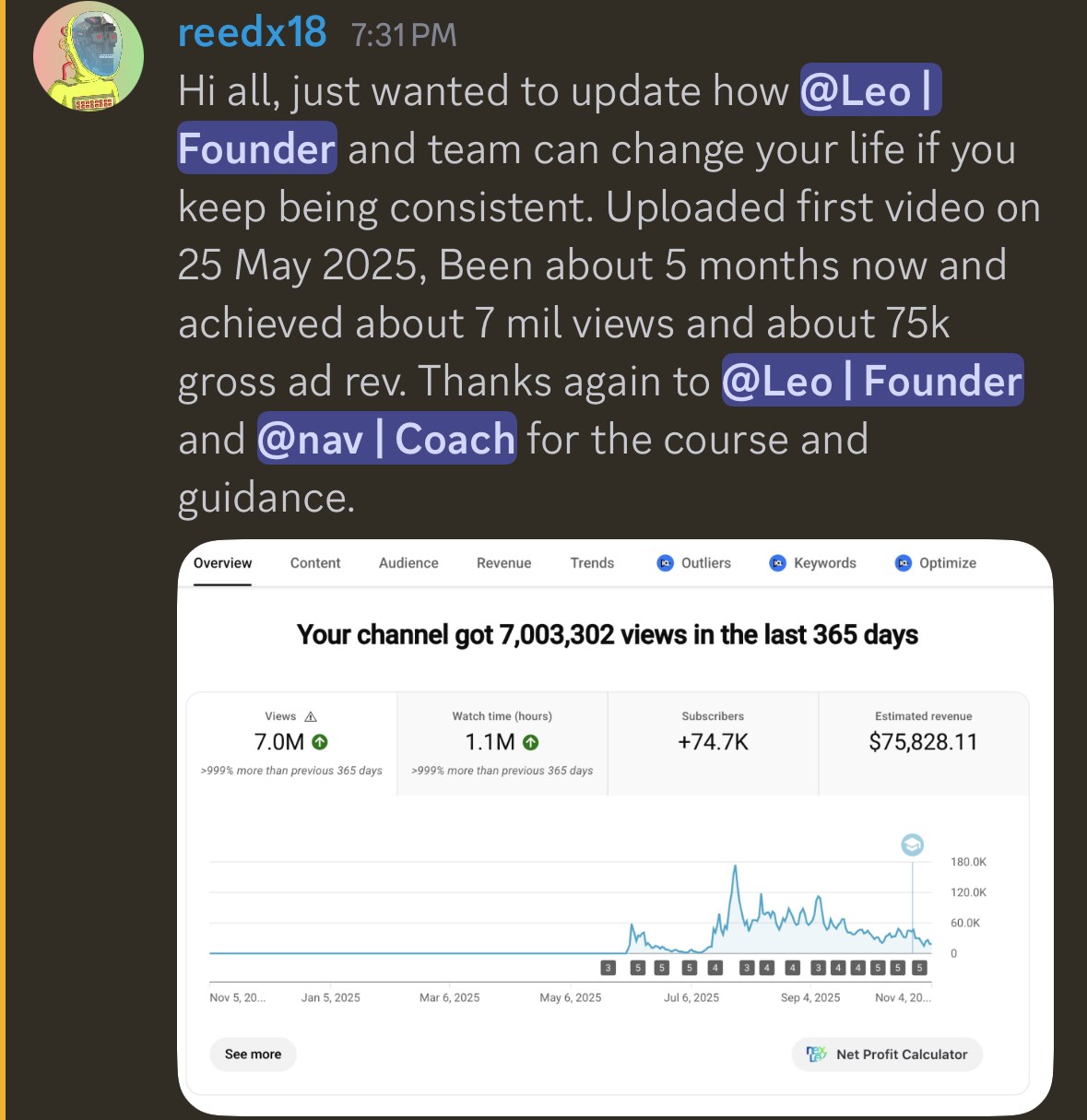Select the Revenue tab
1087x1120 pixels.
(503, 563)
